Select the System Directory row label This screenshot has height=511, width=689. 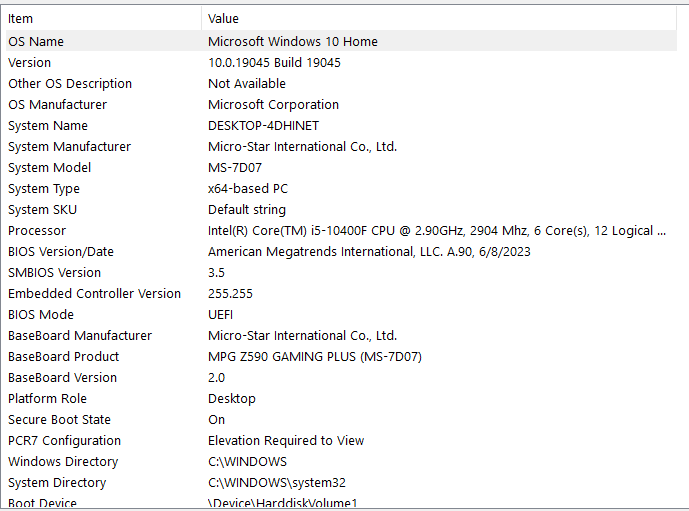pyautogui.click(x=57, y=483)
